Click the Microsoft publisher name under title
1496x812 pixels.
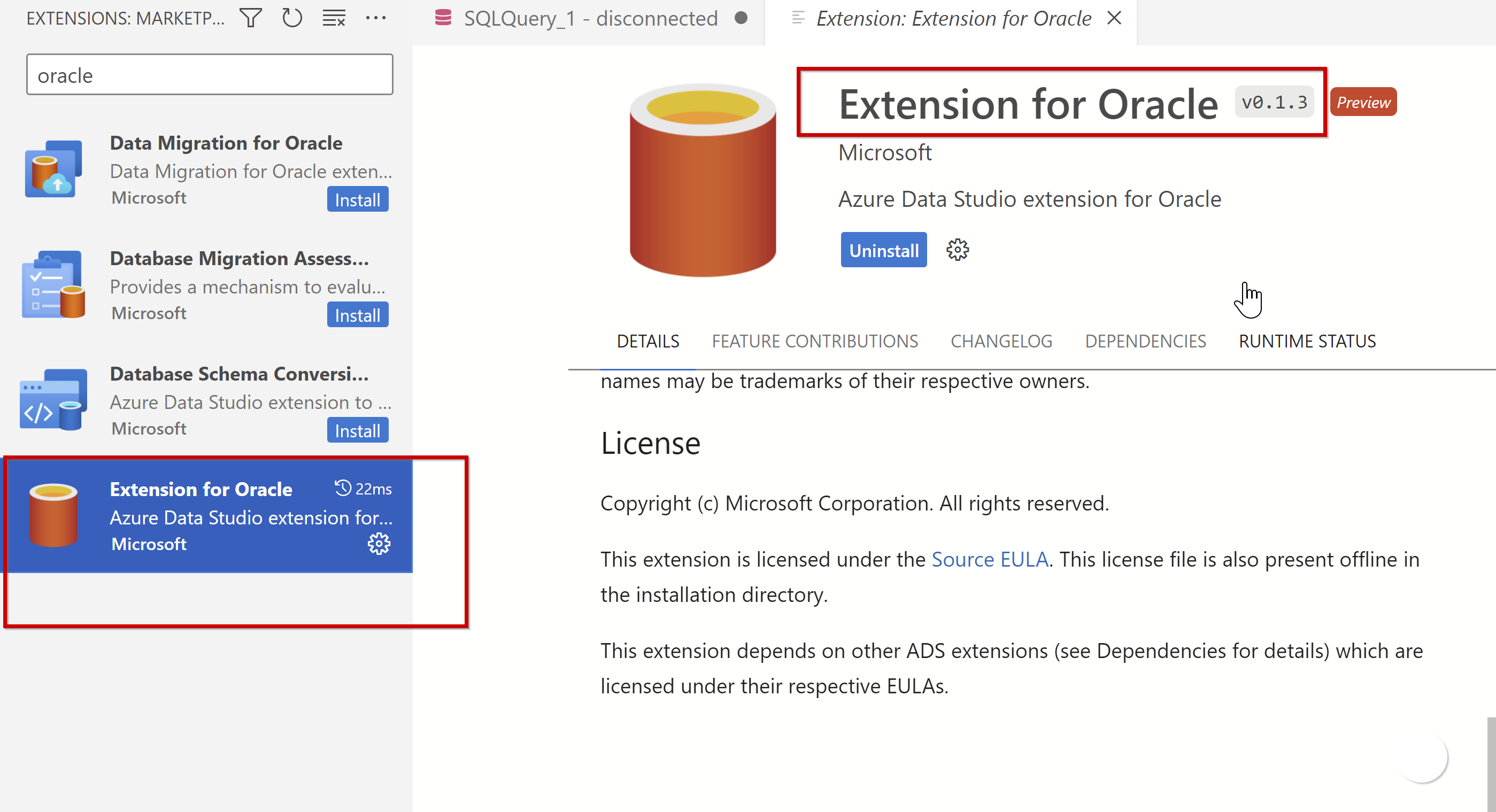[885, 153]
